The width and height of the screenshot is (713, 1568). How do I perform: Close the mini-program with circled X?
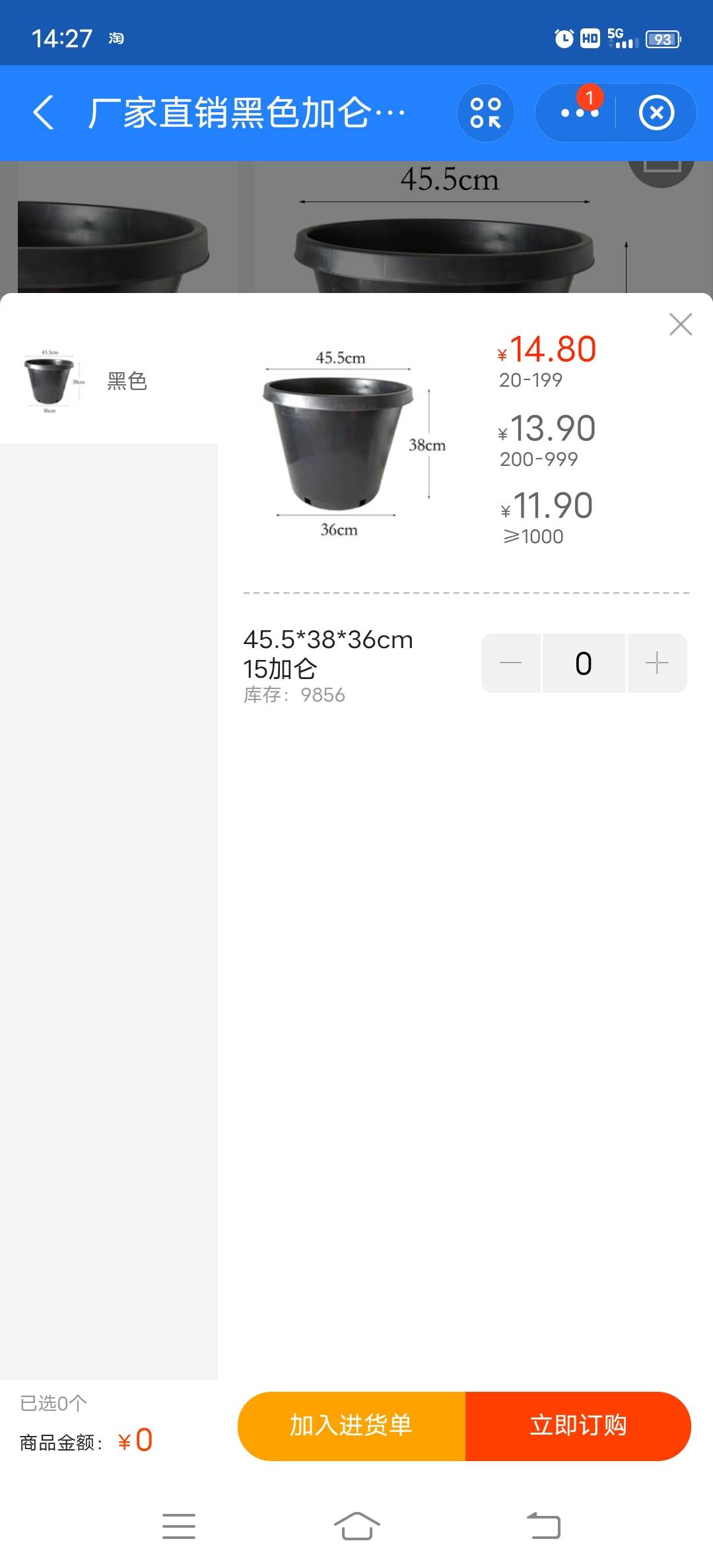(x=656, y=113)
